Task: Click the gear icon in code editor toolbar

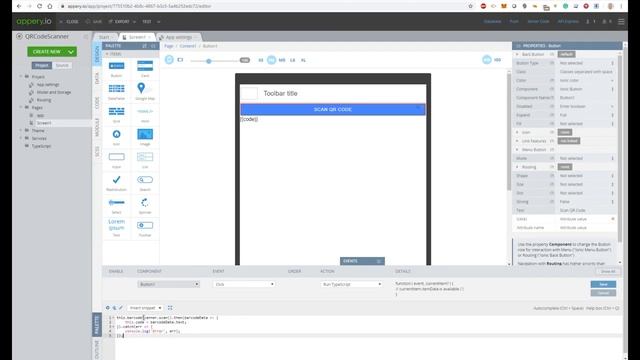Action: click(x=108, y=308)
